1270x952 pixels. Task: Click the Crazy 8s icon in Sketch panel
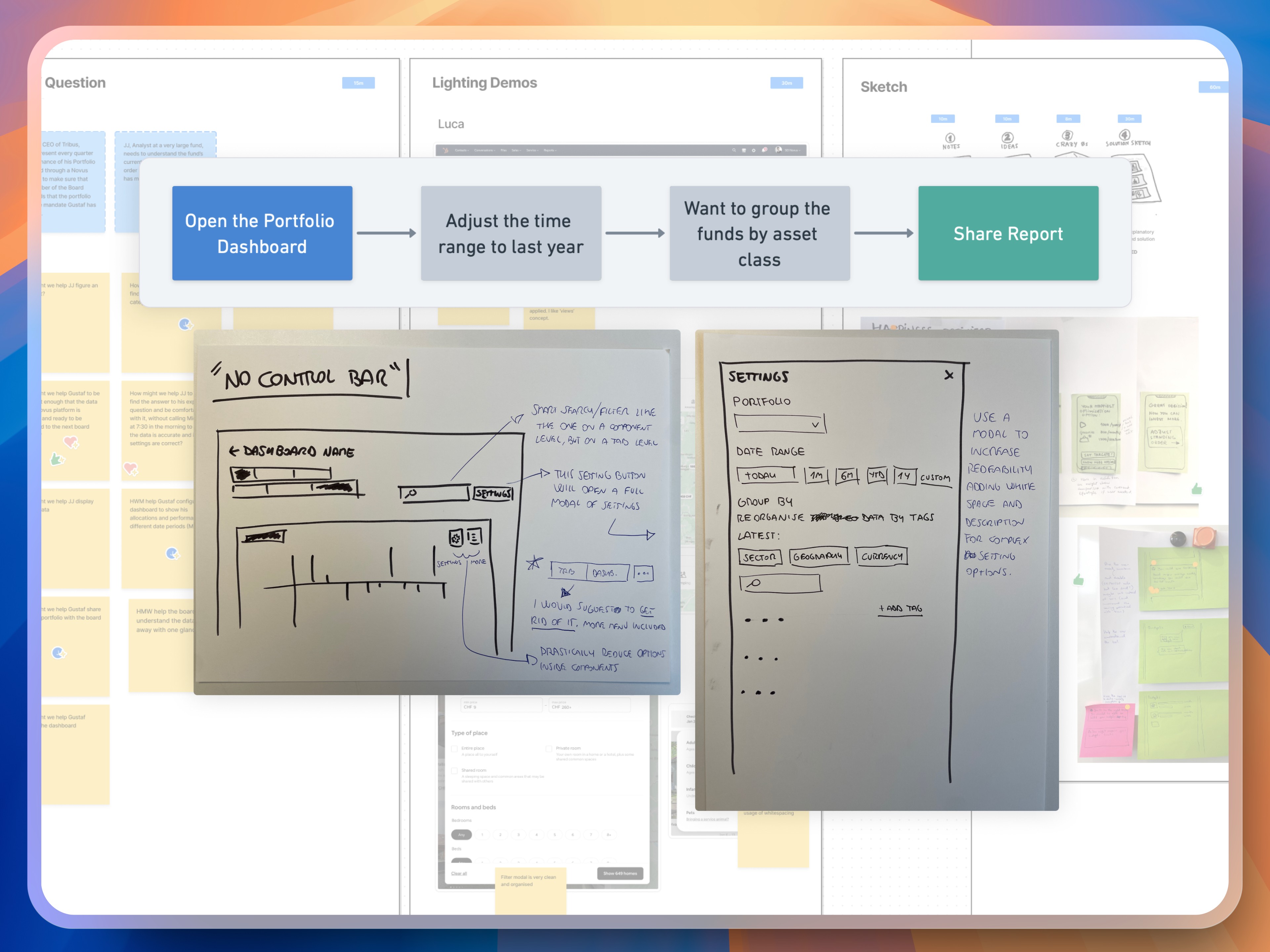[1068, 140]
